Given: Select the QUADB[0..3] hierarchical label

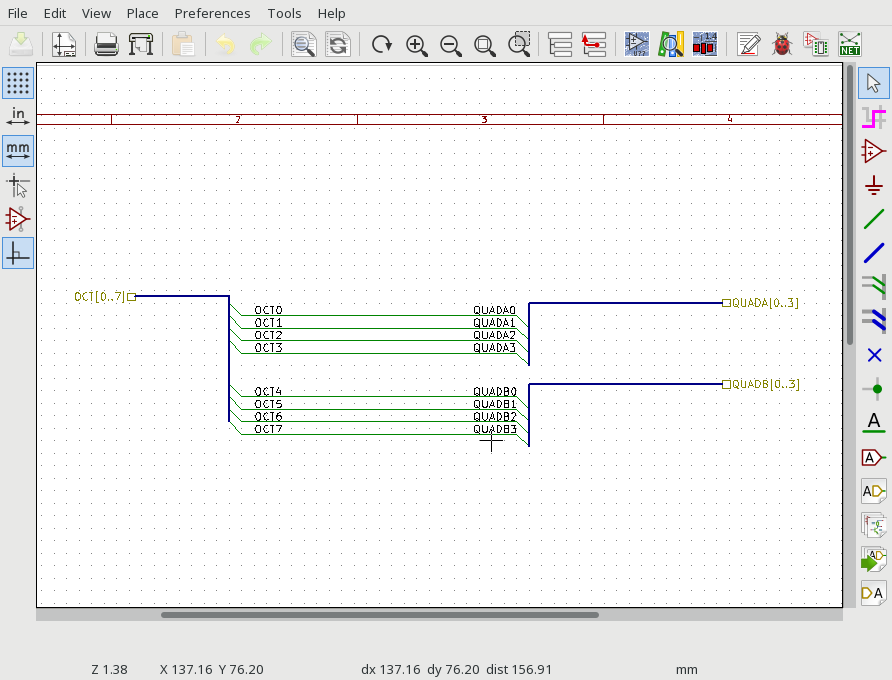Looking at the screenshot, I should click(761, 384).
